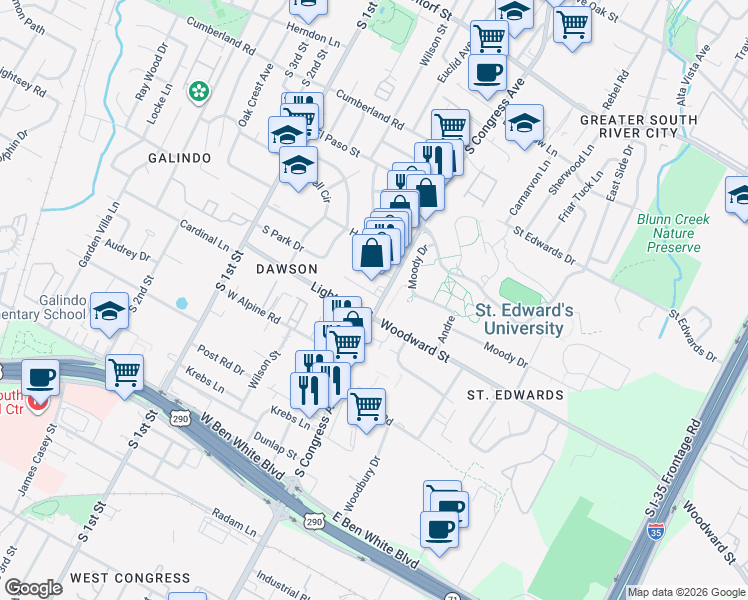Click the Herndon Ln street label
The width and height of the screenshot is (748, 600).
point(313,35)
